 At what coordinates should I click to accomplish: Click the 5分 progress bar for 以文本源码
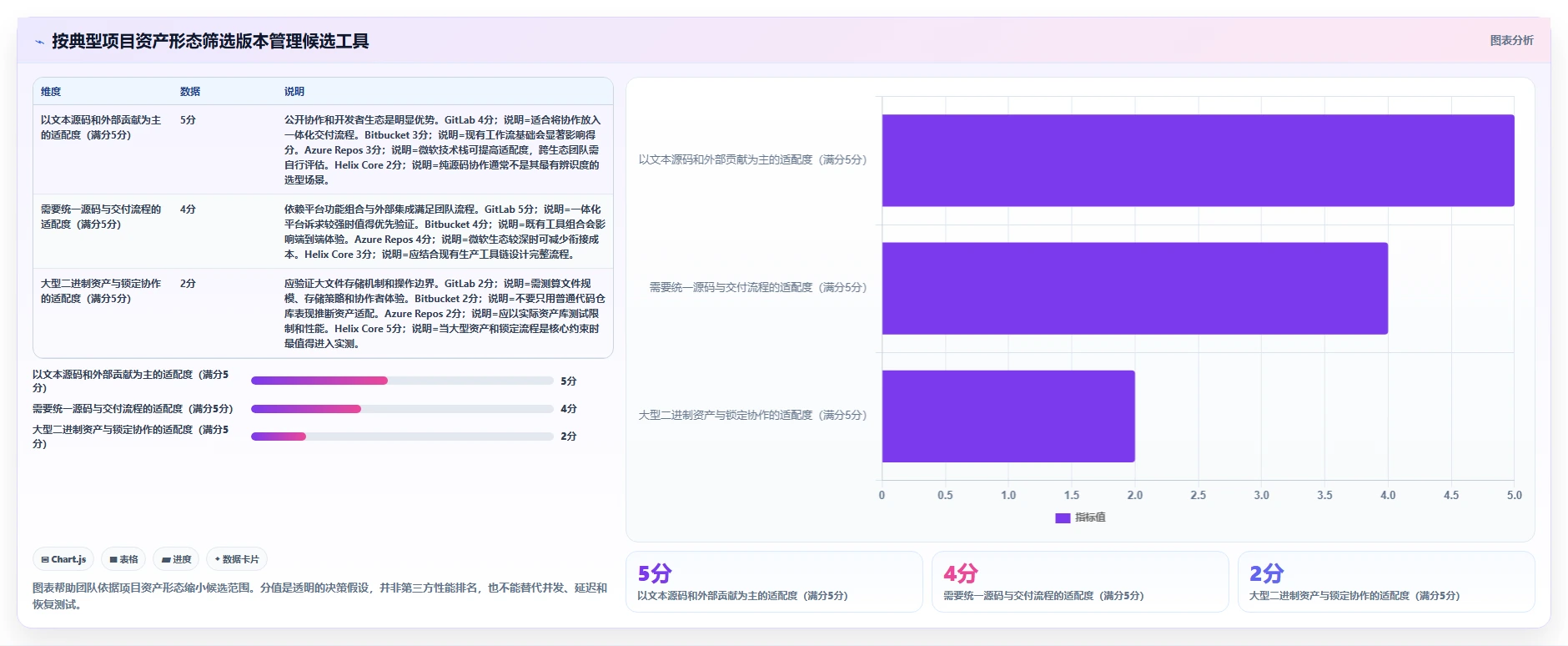402,381
